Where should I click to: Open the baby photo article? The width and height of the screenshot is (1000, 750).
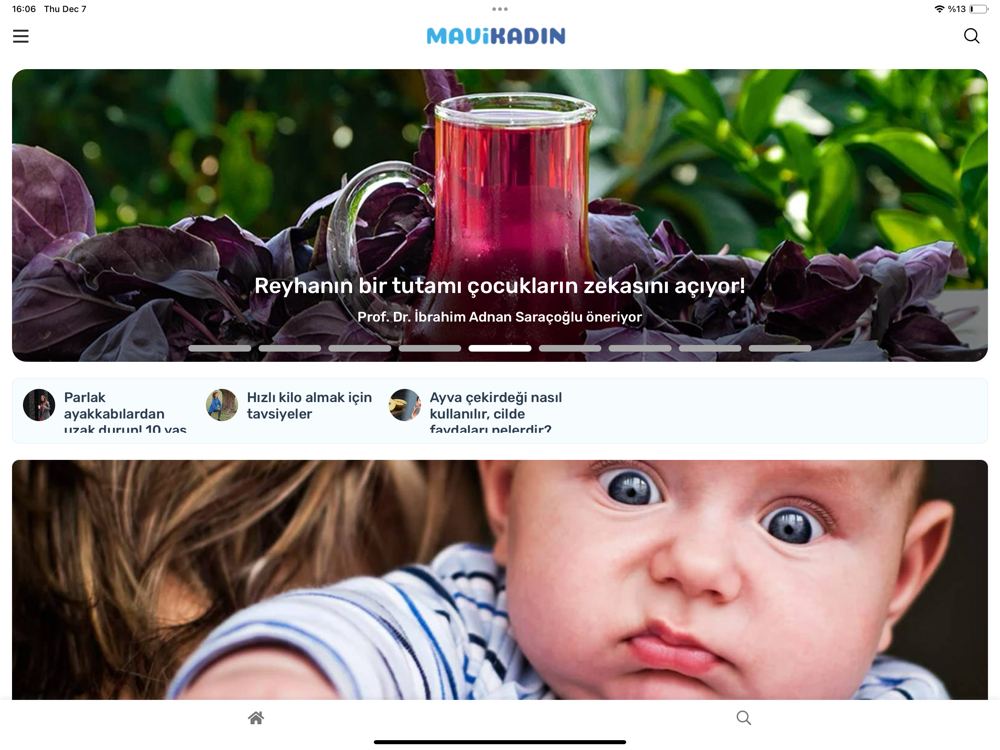pyautogui.click(x=500, y=580)
